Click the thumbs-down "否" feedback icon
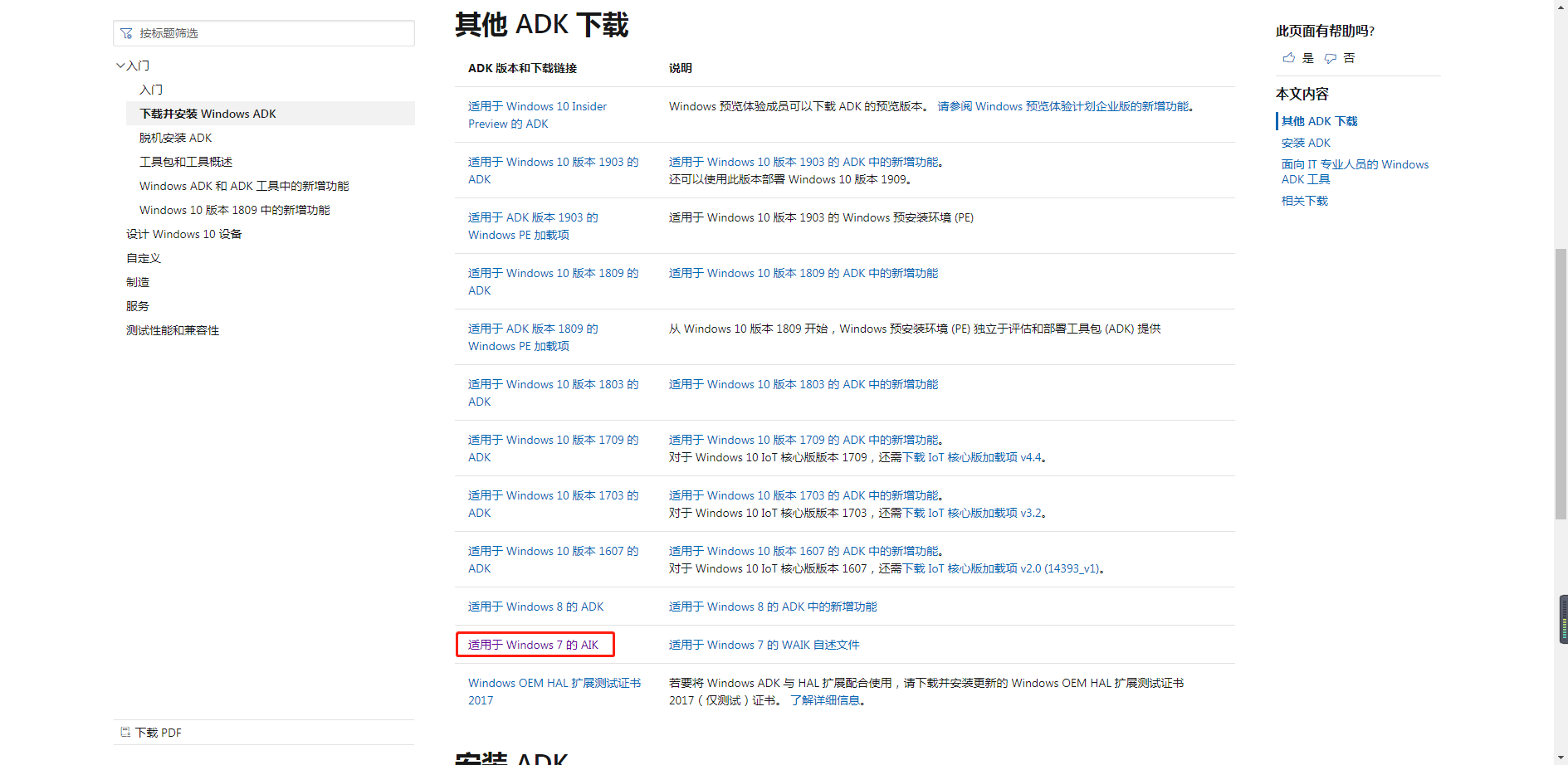Viewport: 1568px width, 765px height. point(1331,58)
